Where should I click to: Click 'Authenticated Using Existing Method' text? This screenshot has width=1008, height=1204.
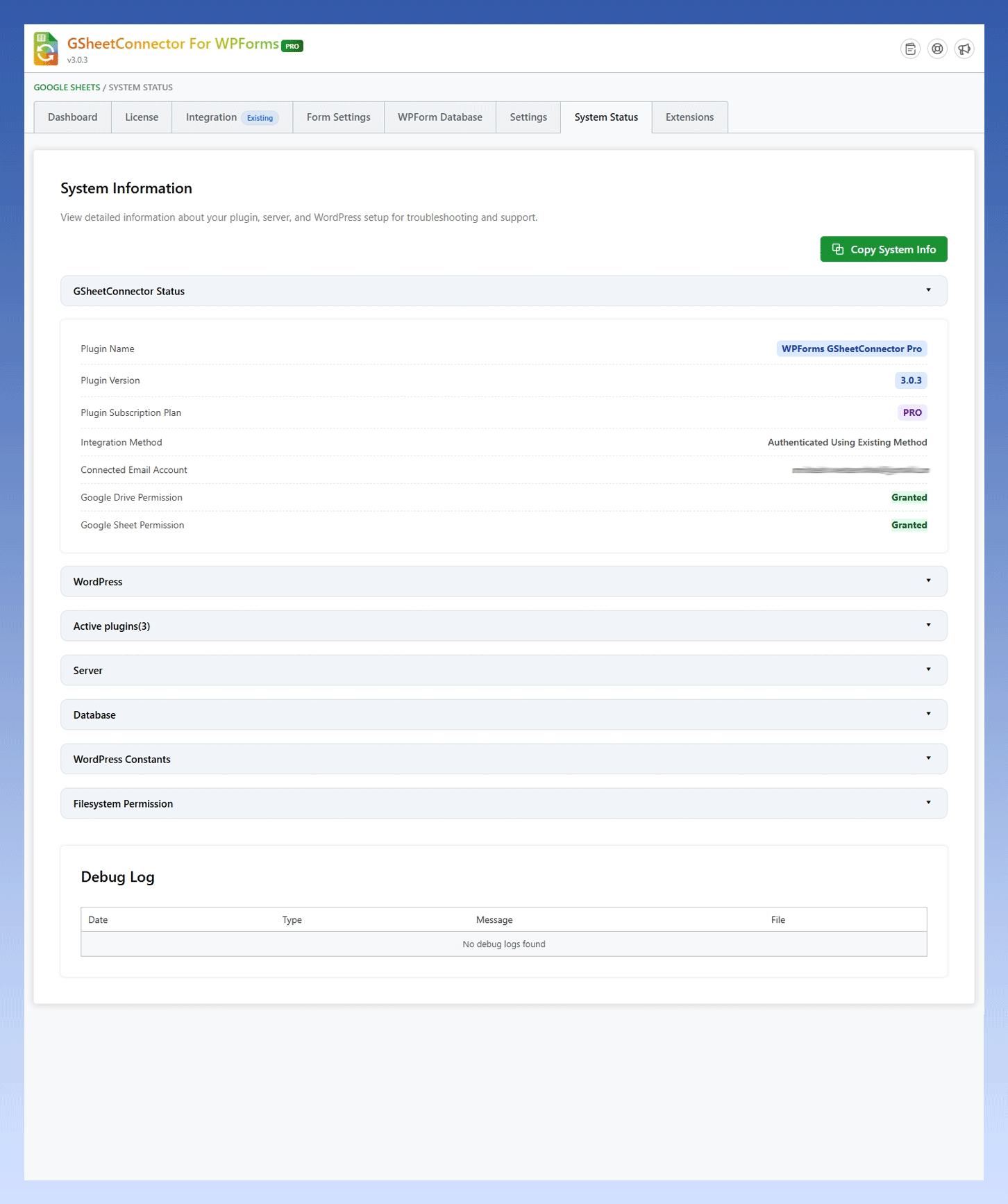pos(847,442)
